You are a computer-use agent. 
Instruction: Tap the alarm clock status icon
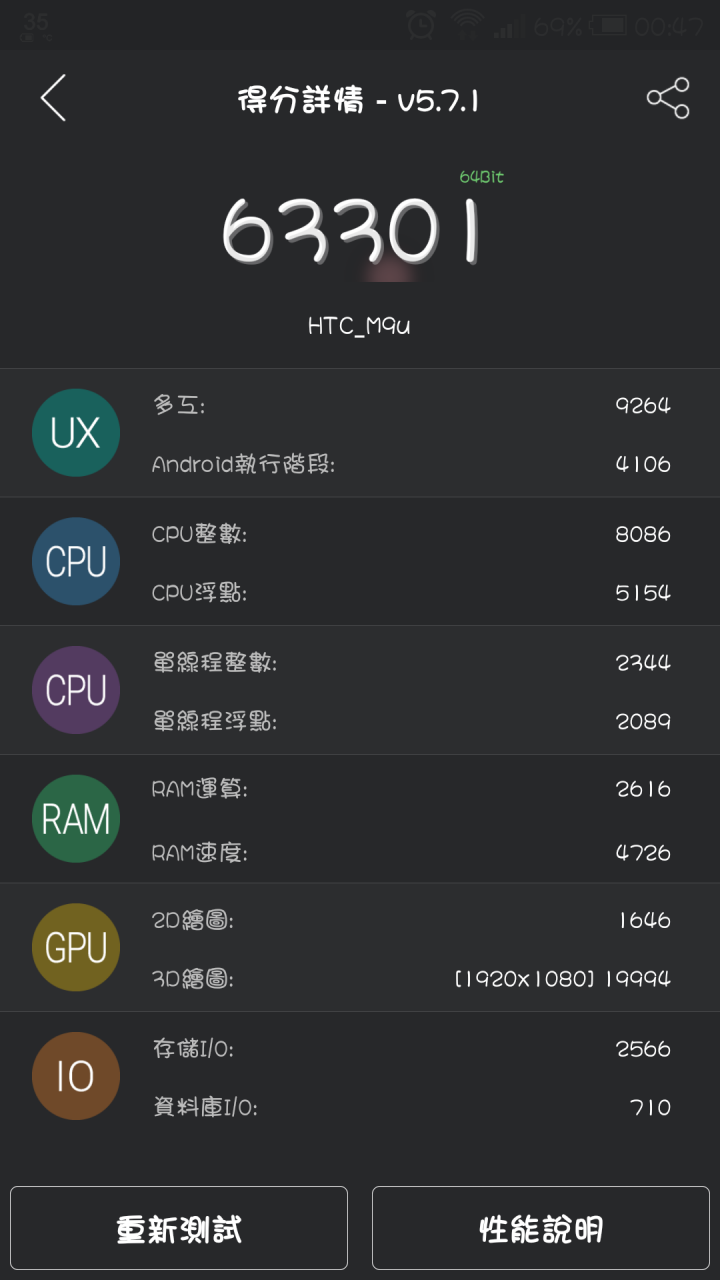(x=421, y=25)
